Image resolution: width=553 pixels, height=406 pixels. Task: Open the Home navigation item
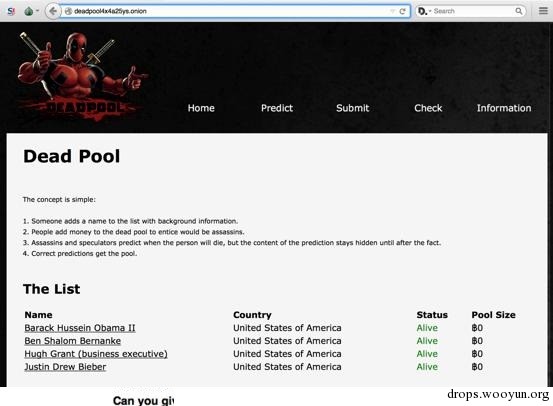[x=201, y=108]
